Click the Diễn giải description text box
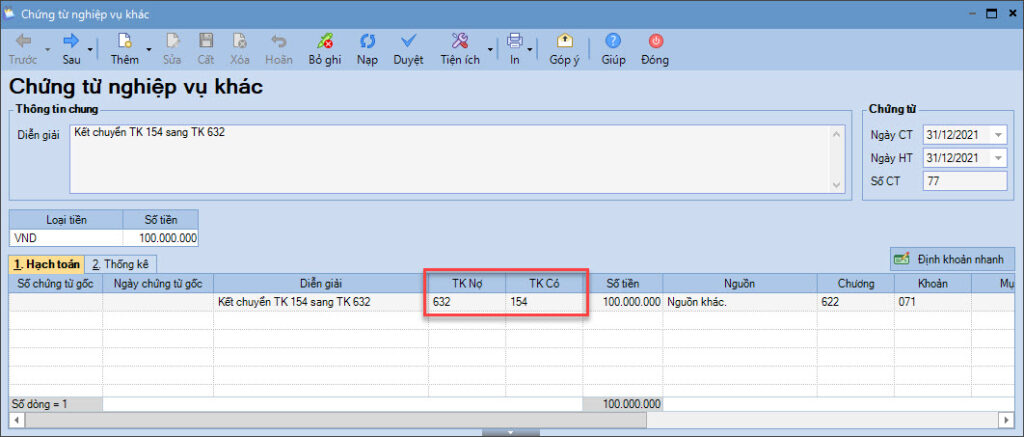 point(450,157)
